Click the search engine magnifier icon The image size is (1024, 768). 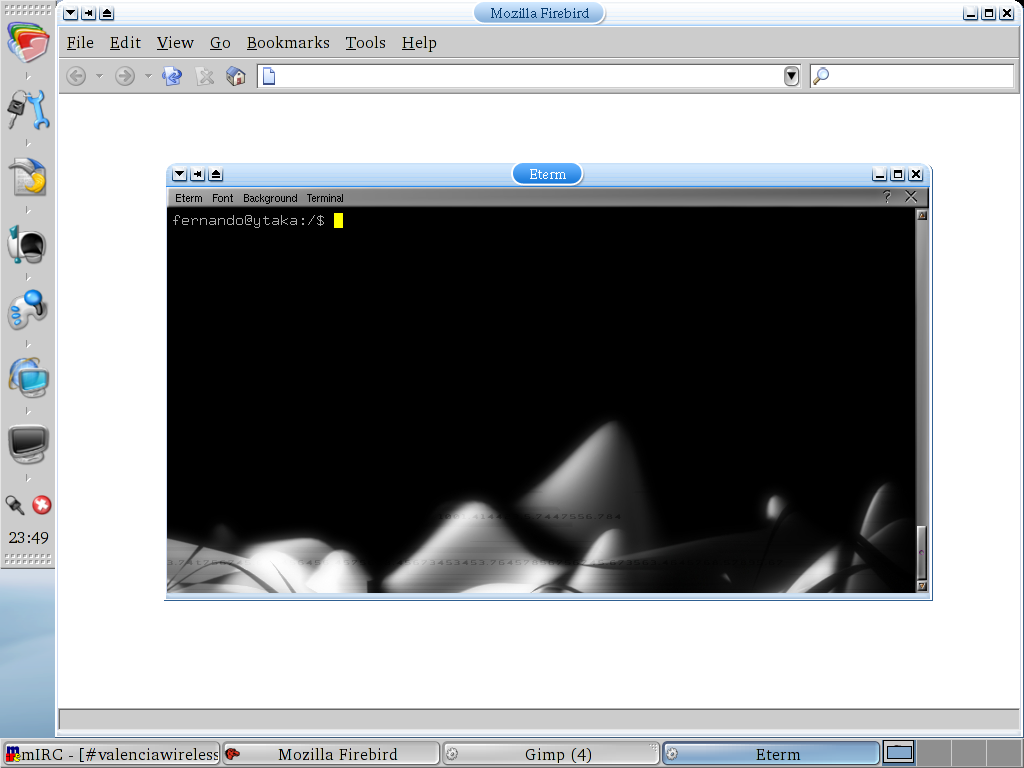[821, 76]
